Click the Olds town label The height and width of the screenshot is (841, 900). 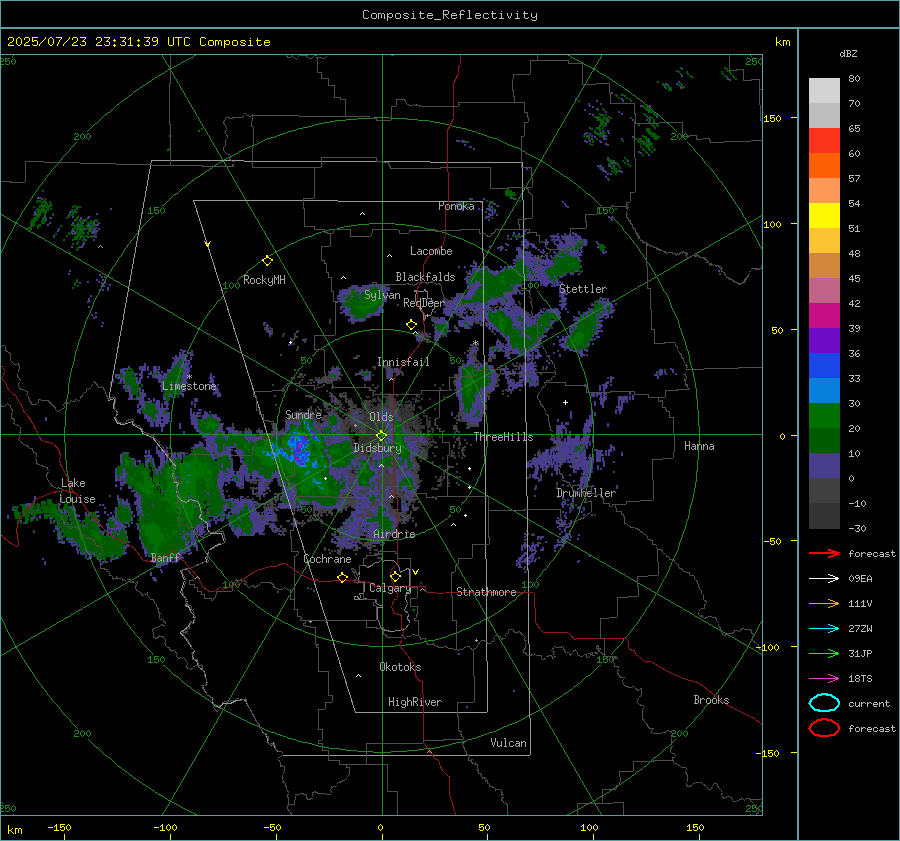(x=381, y=417)
